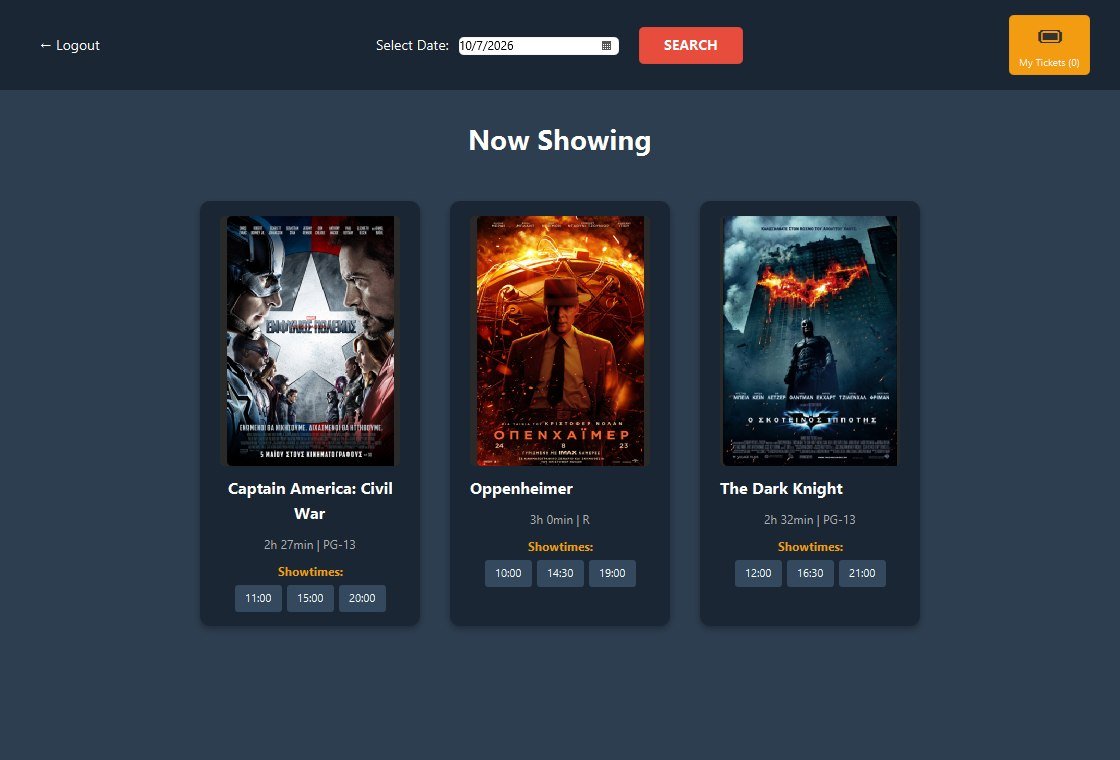This screenshot has width=1120, height=760.
Task: Pick the 16:30 Dark Knight showtime
Action: (x=810, y=573)
